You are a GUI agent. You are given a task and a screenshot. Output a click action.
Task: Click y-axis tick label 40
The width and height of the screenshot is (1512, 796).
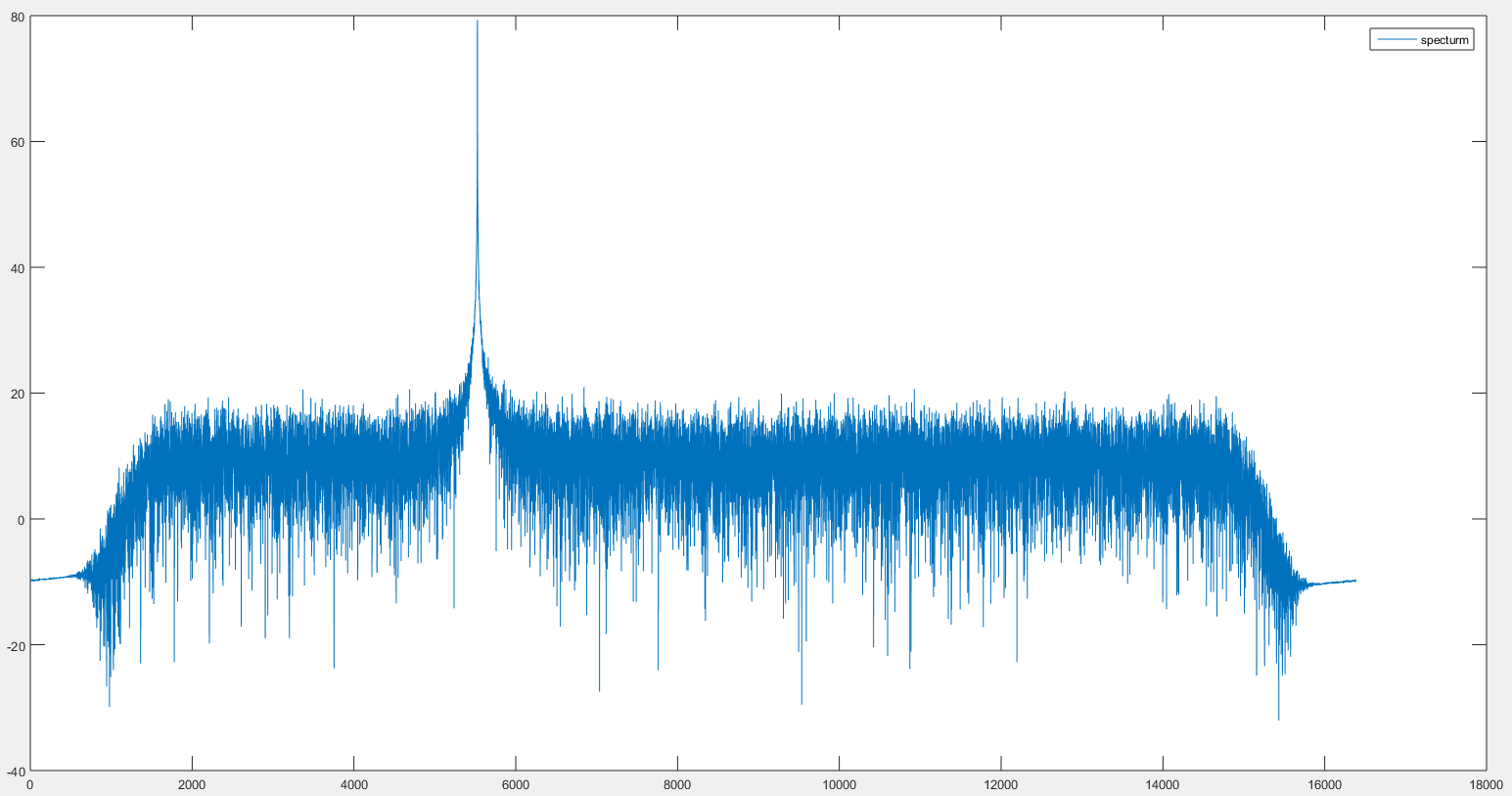[18, 267]
